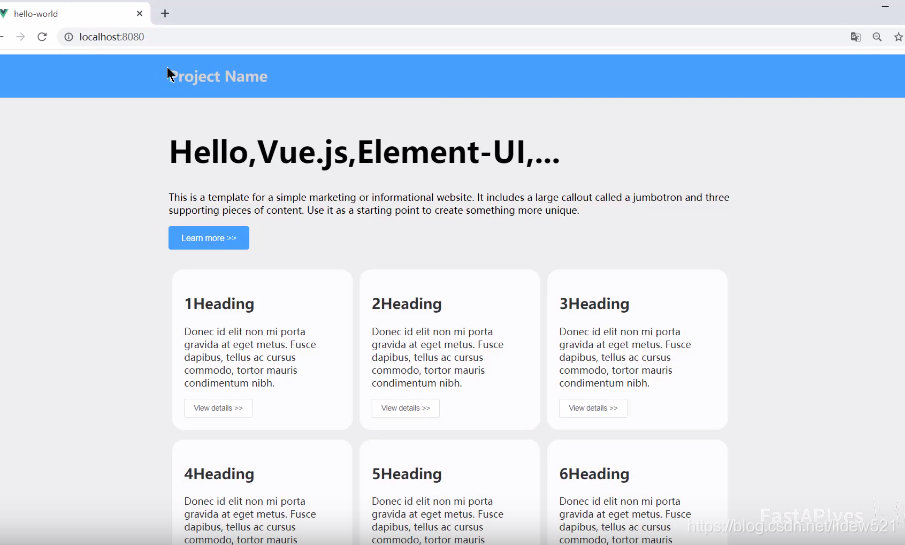
Task: Click the zoom magnifier icon
Action: 877,37
